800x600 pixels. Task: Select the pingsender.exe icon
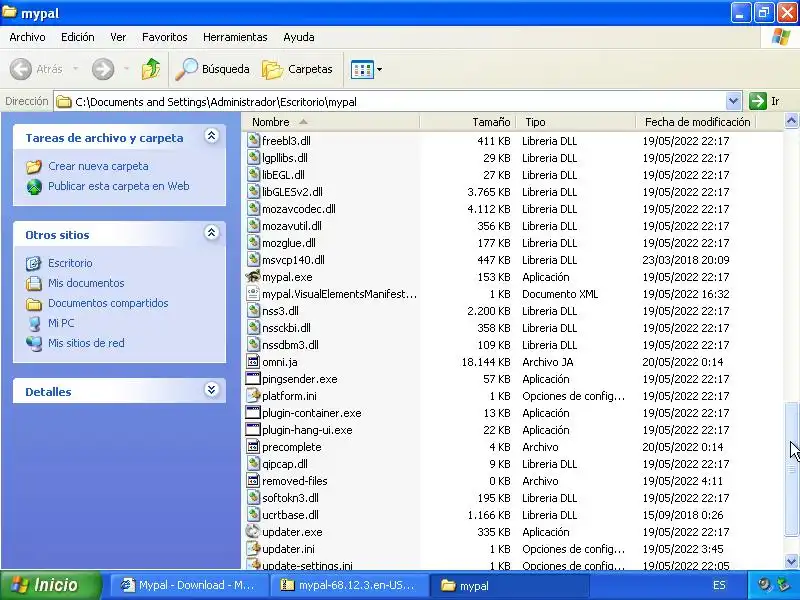point(253,379)
